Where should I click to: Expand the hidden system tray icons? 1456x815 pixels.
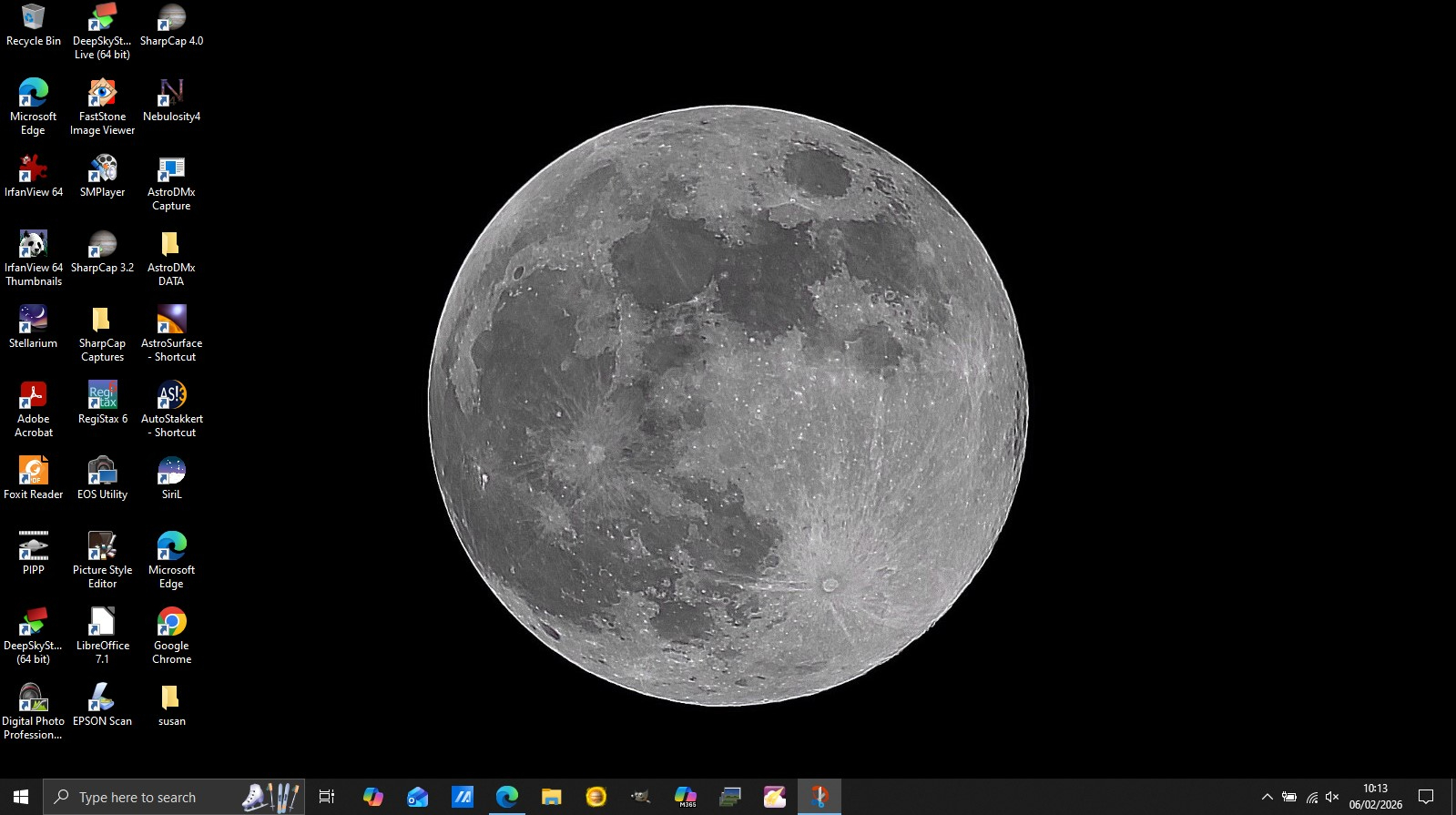click(x=1267, y=798)
